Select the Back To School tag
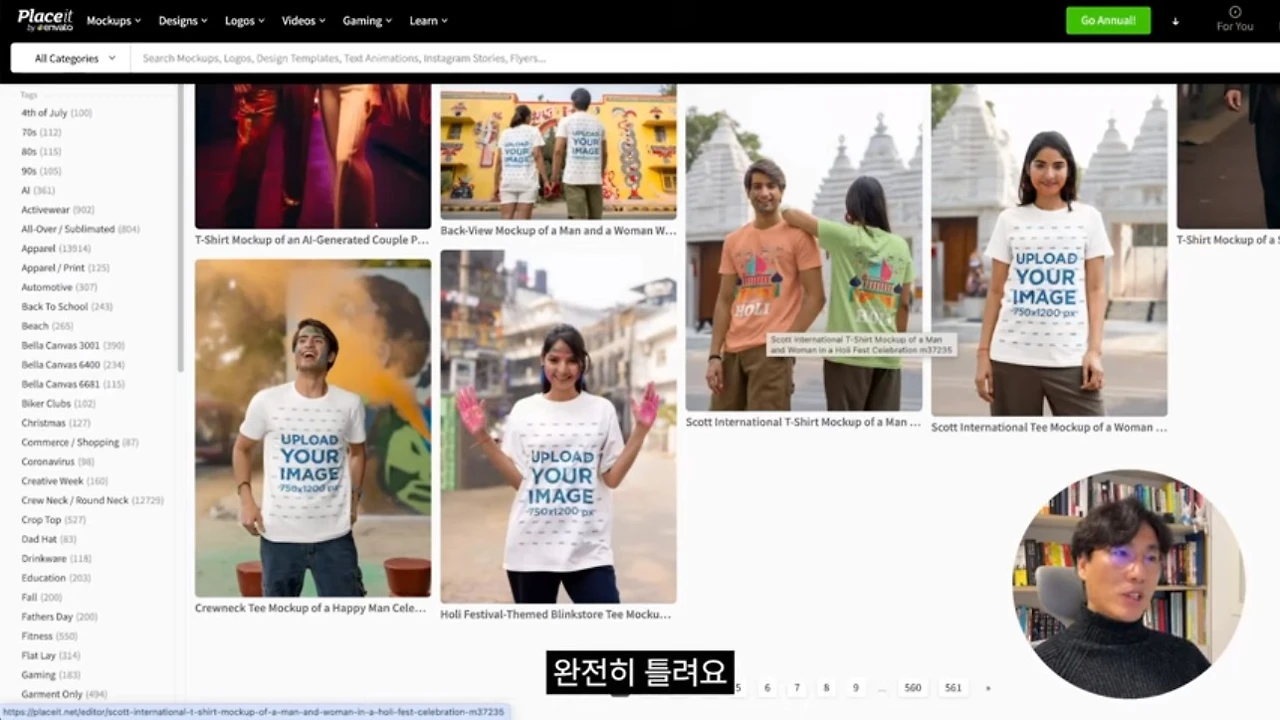The height and width of the screenshot is (720, 1280). [x=67, y=307]
